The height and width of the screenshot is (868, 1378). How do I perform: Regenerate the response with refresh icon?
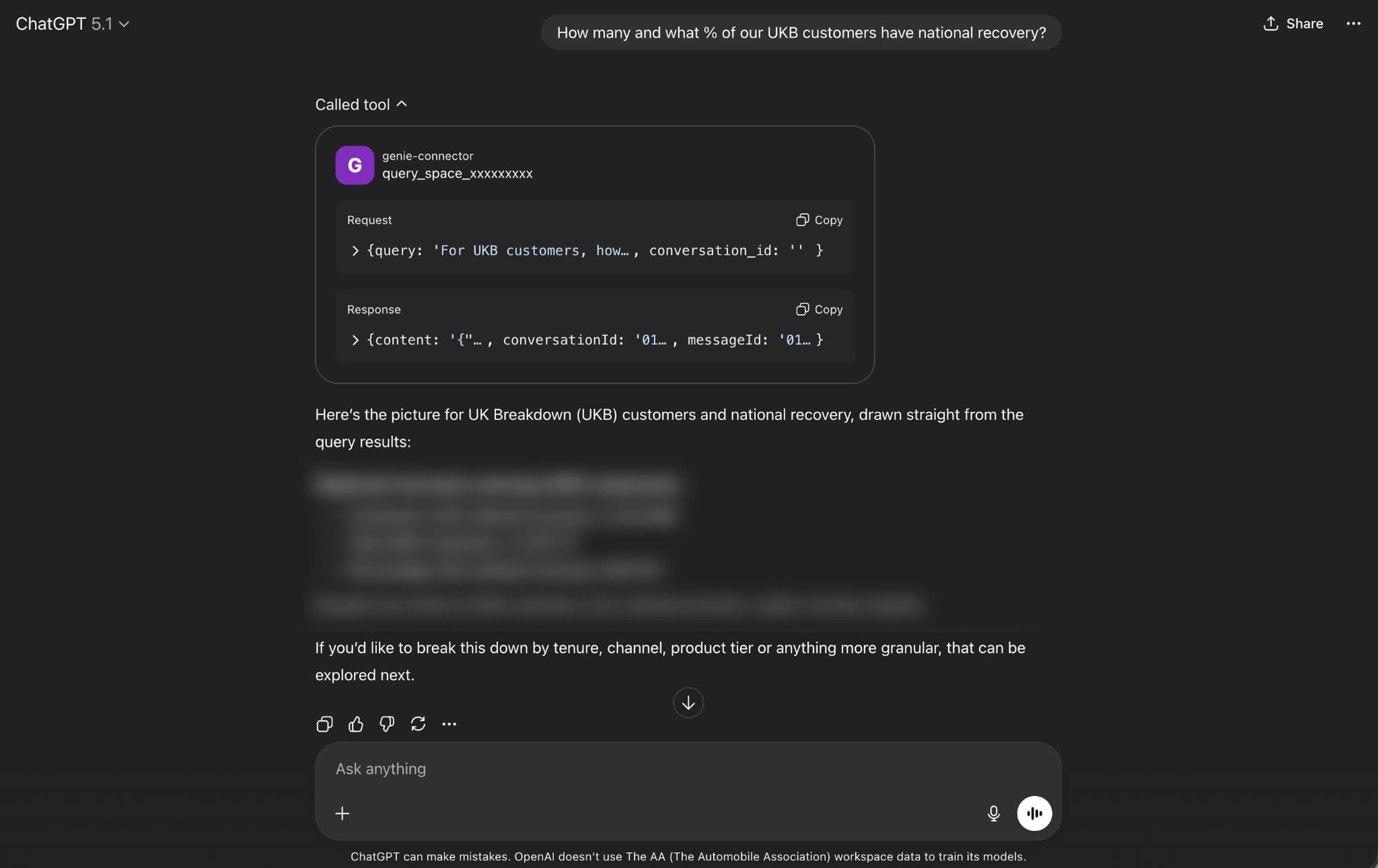418,724
